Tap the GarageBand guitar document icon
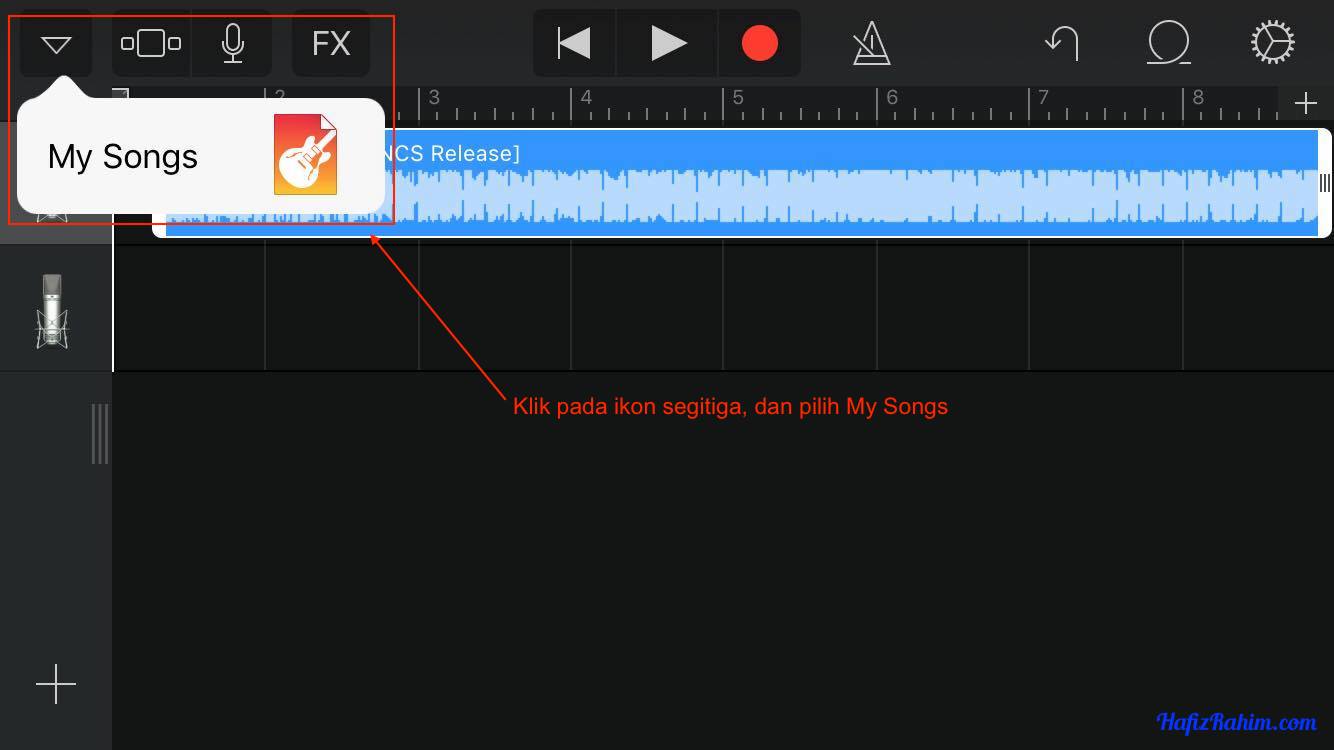Screen dimensions: 1334x750 305,155
